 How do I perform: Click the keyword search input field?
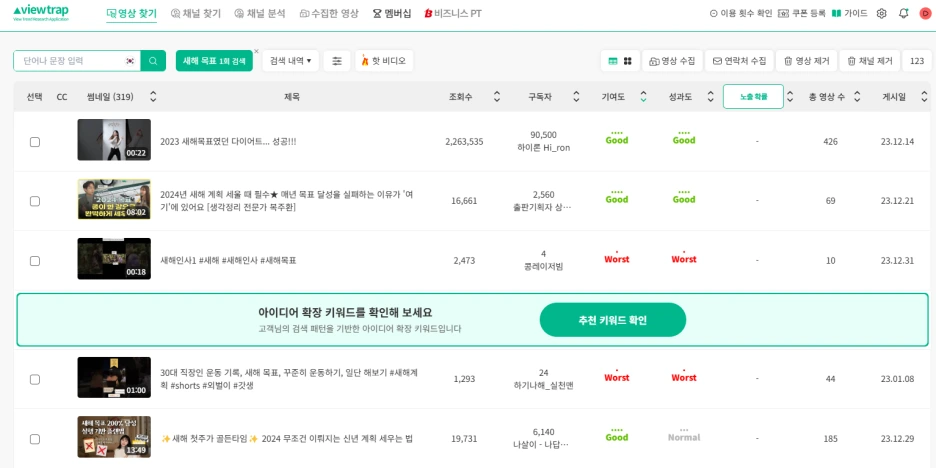(68, 61)
